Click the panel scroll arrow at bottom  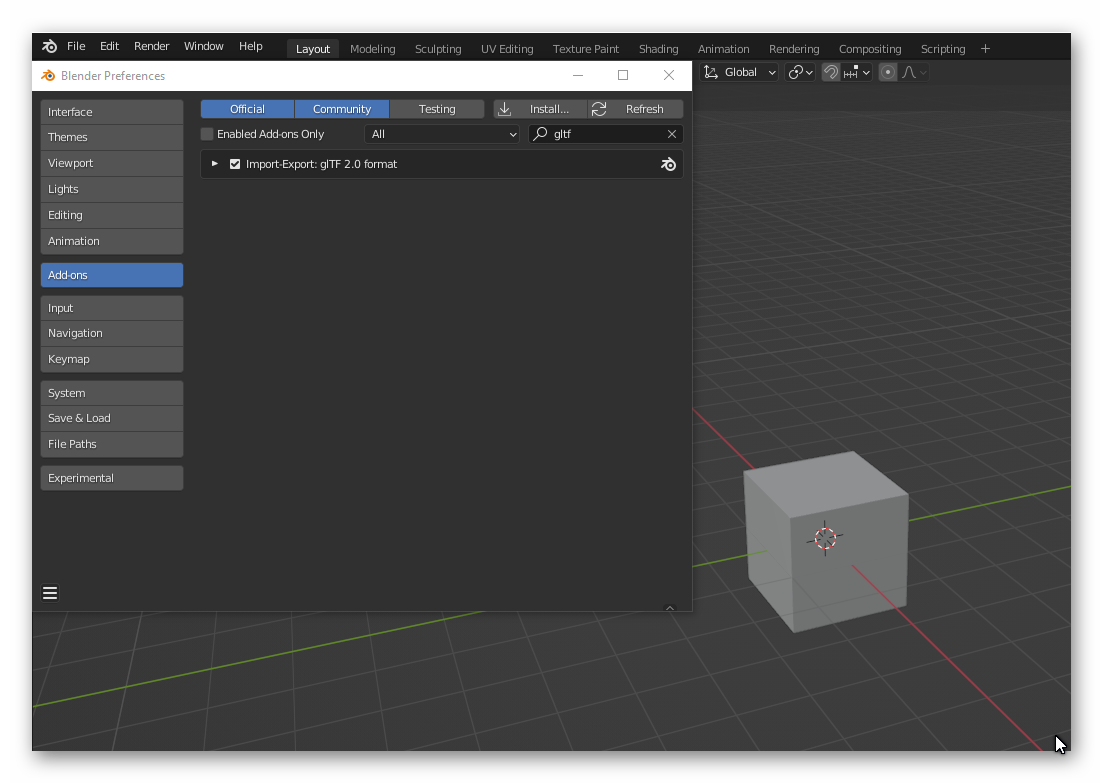point(670,607)
